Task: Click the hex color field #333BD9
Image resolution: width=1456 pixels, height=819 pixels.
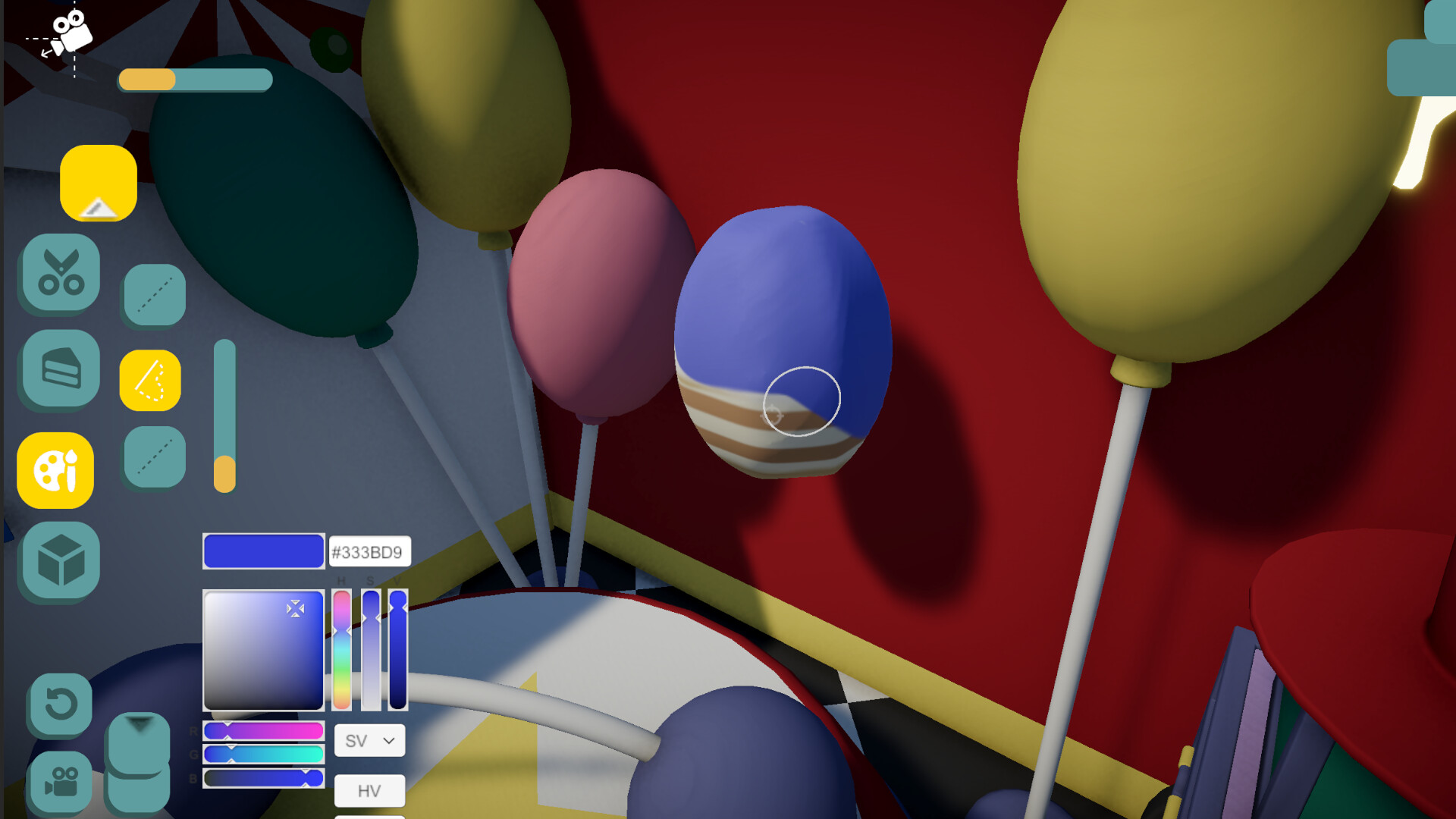Action: [369, 552]
